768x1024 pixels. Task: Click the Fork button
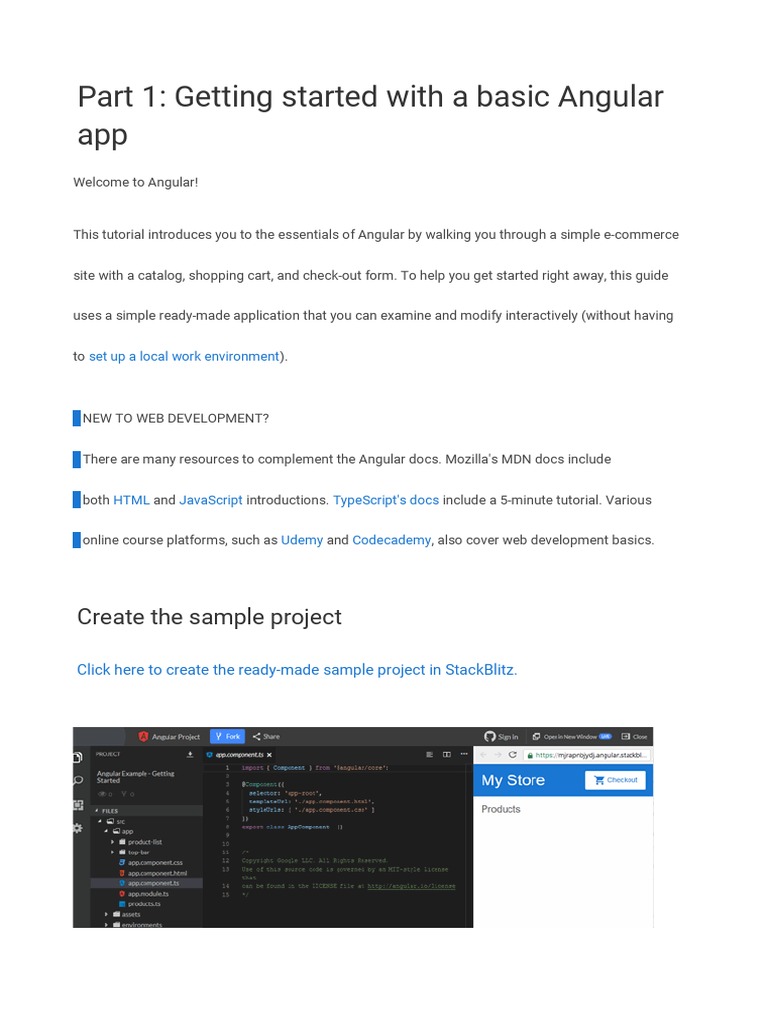[x=226, y=736]
